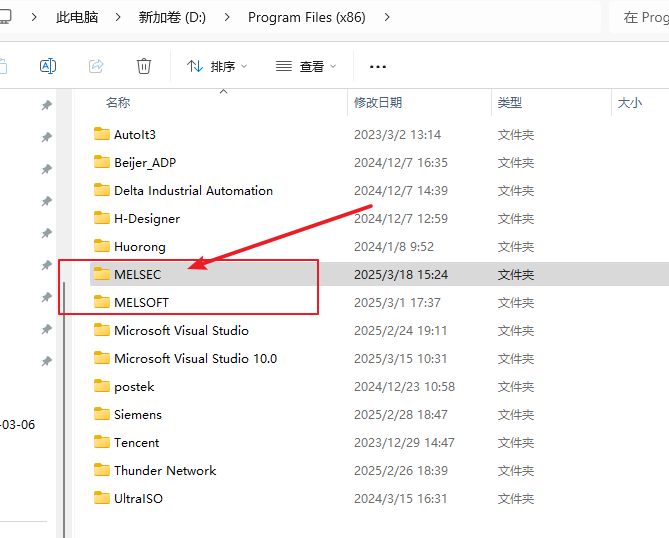Select the Thunder Network folder icon
Screen dimensions: 669x538
coord(102,470)
